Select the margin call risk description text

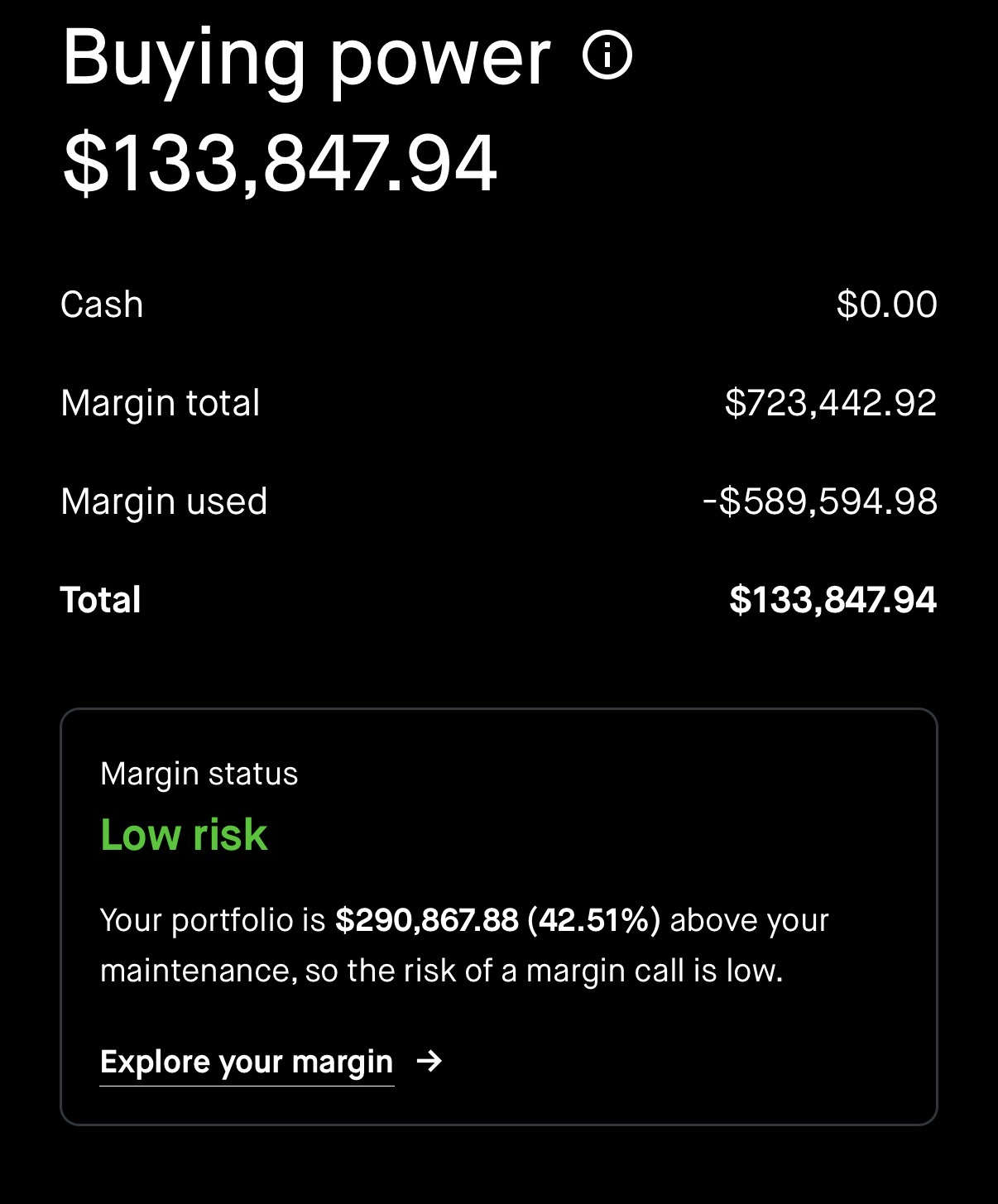pos(464,945)
